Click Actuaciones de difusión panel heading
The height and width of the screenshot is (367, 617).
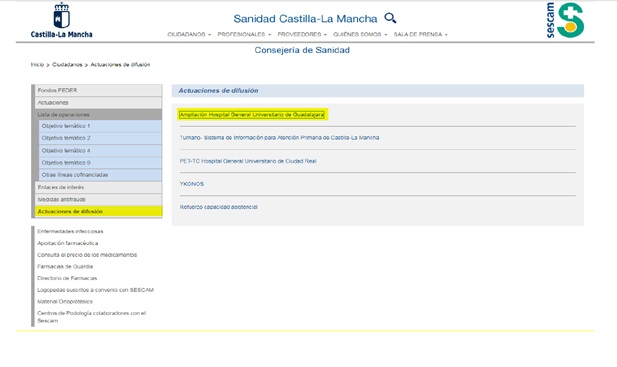click(x=218, y=90)
